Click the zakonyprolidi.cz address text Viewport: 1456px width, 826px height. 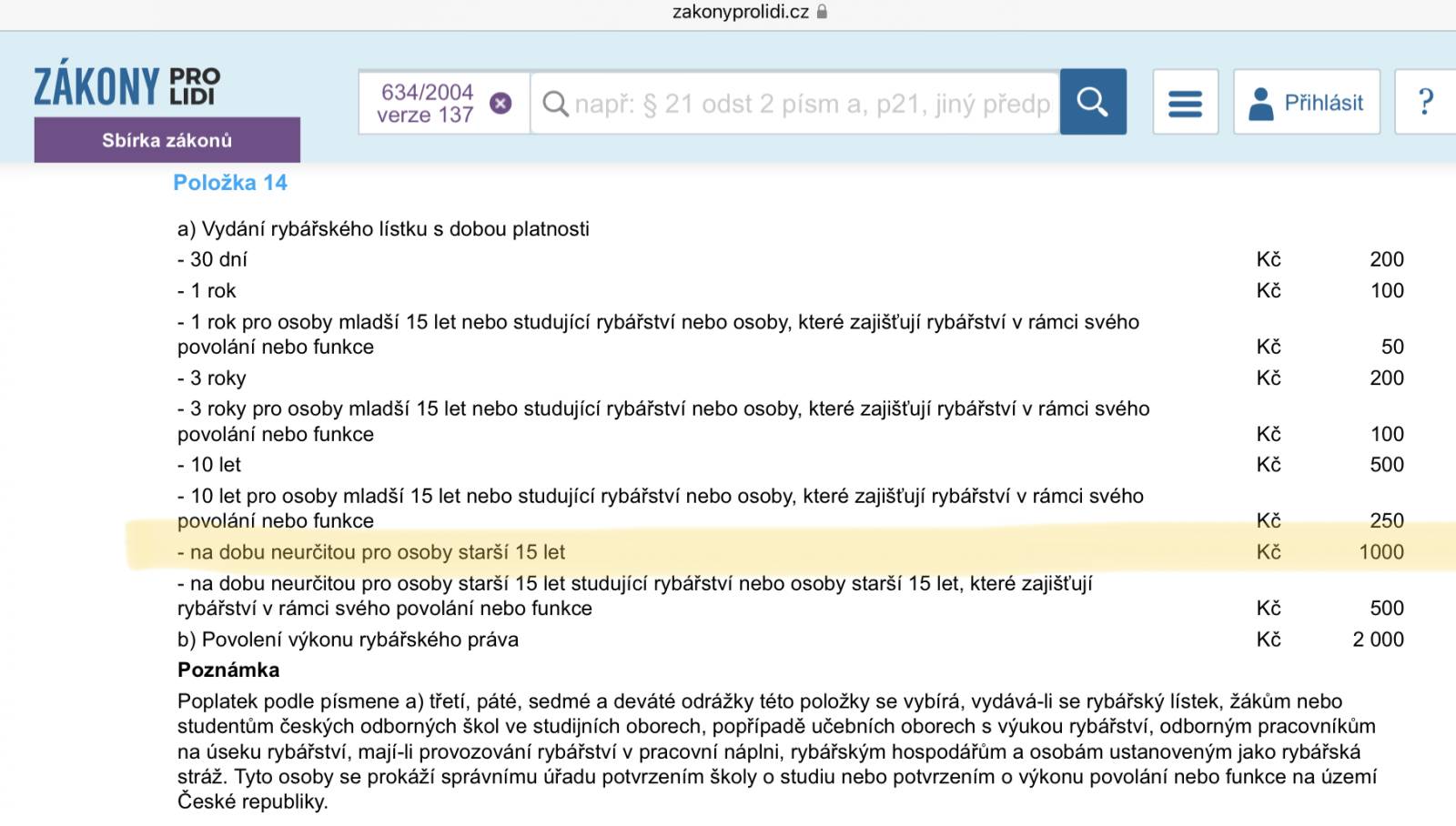[741, 12]
